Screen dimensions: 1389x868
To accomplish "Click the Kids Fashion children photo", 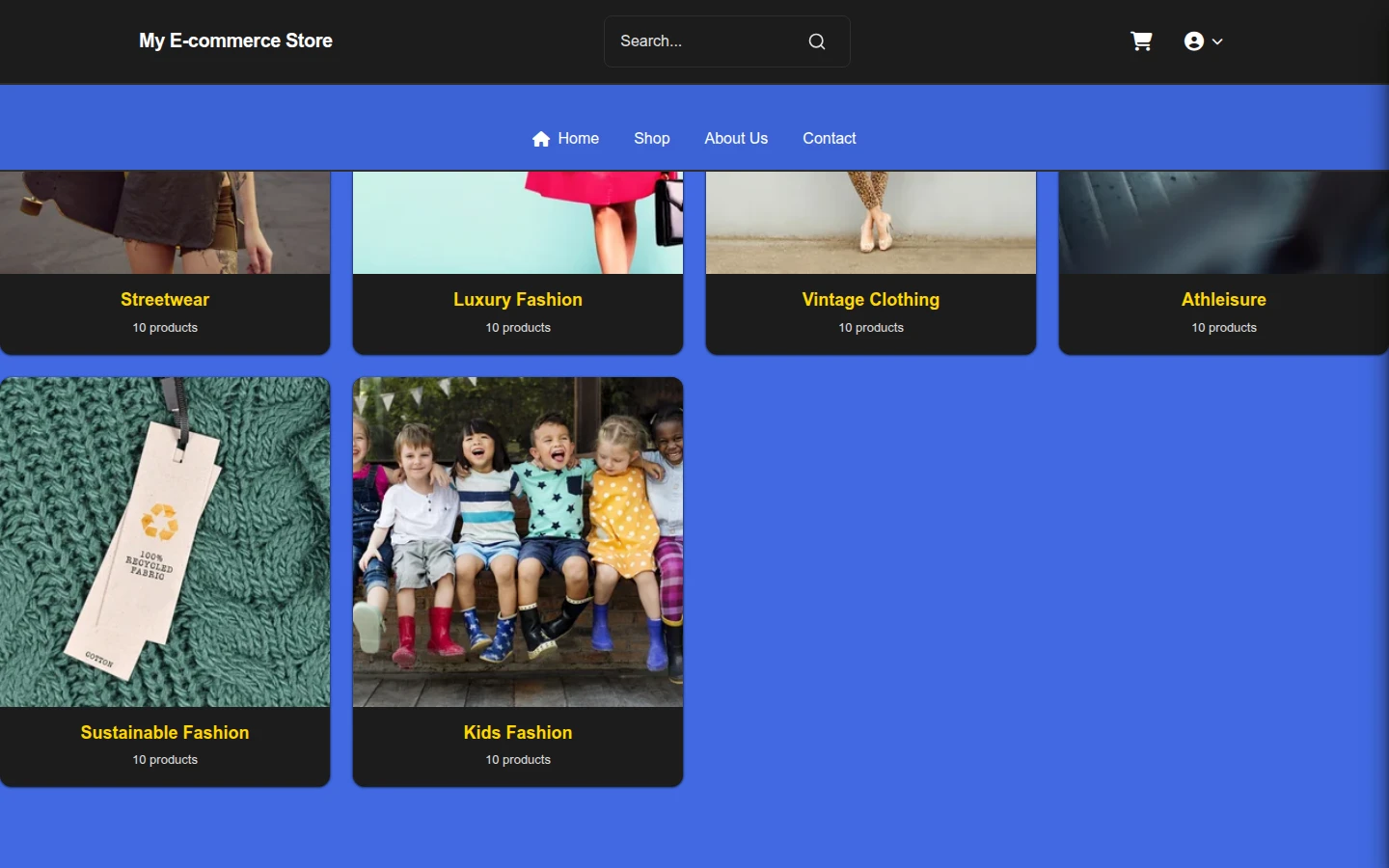I will click(518, 542).
